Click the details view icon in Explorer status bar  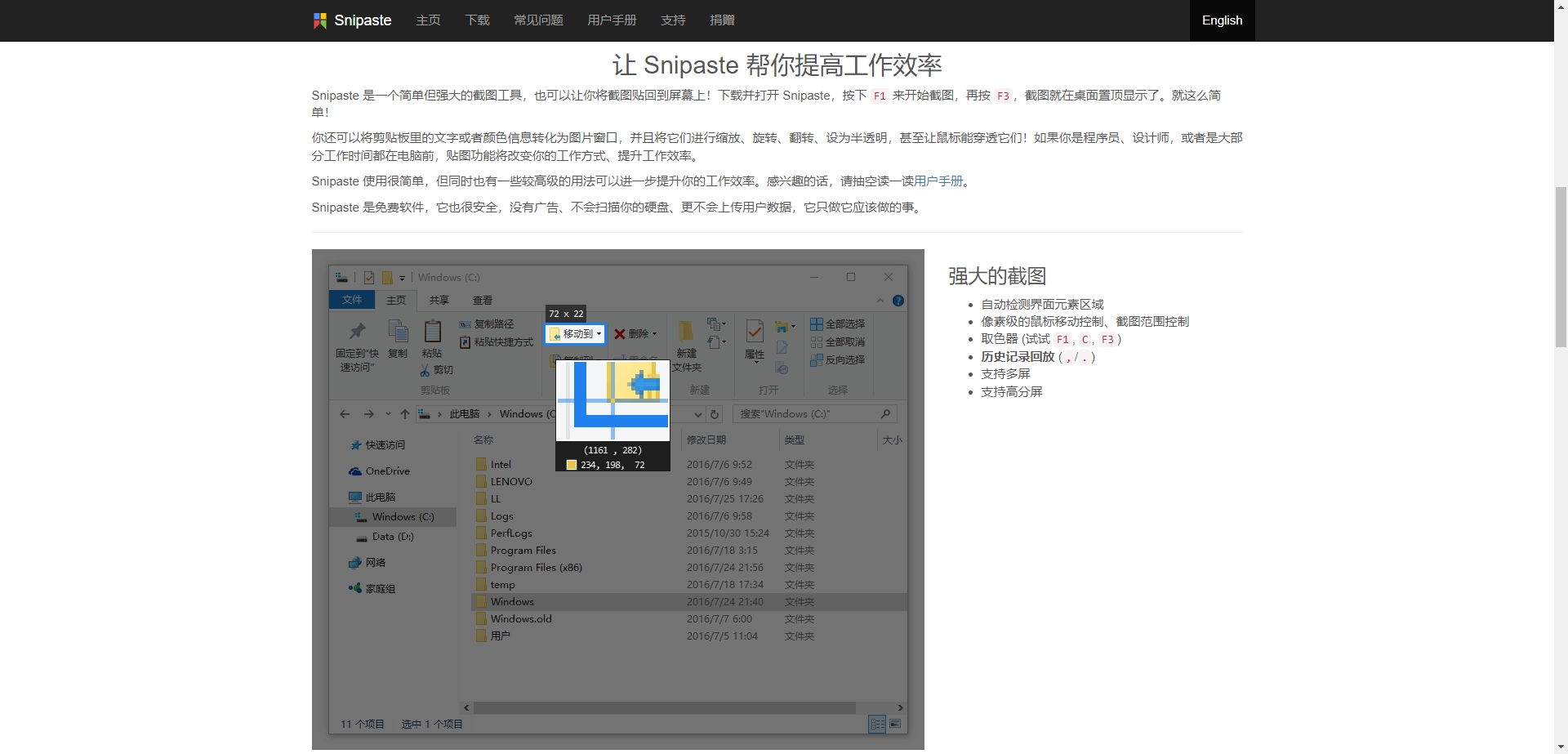tap(877, 724)
